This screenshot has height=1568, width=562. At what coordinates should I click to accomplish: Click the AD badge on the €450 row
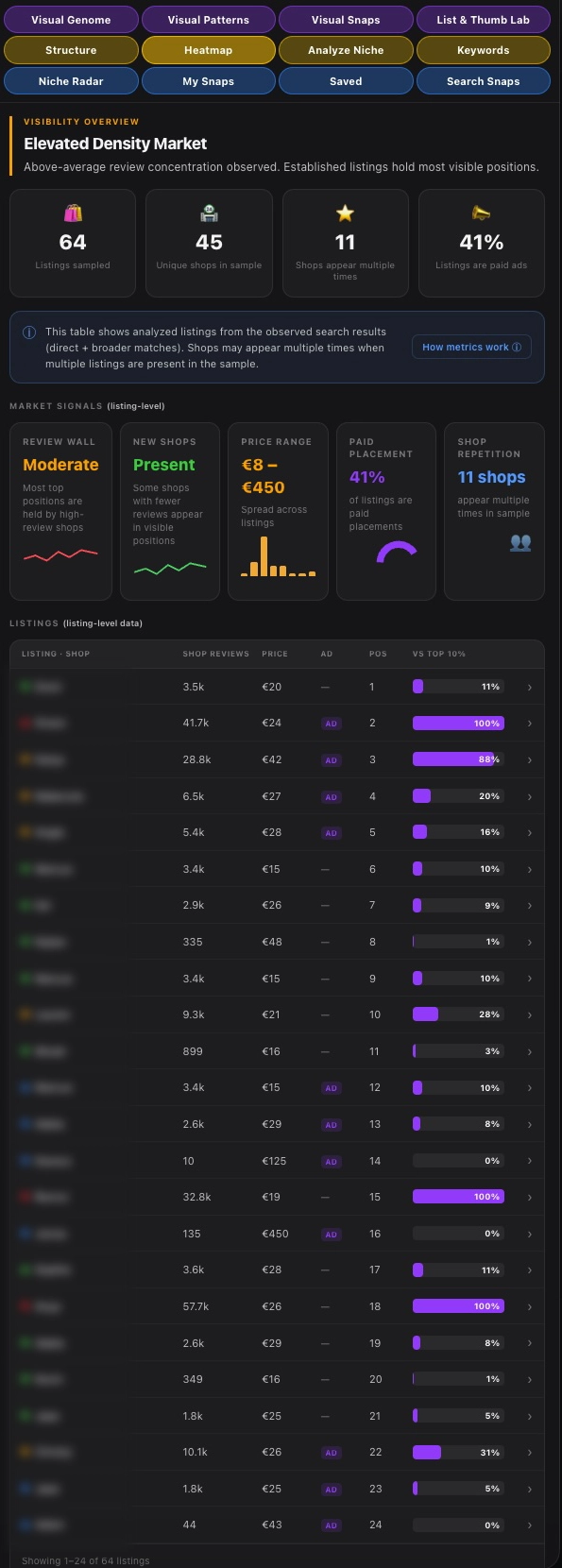tap(331, 1235)
